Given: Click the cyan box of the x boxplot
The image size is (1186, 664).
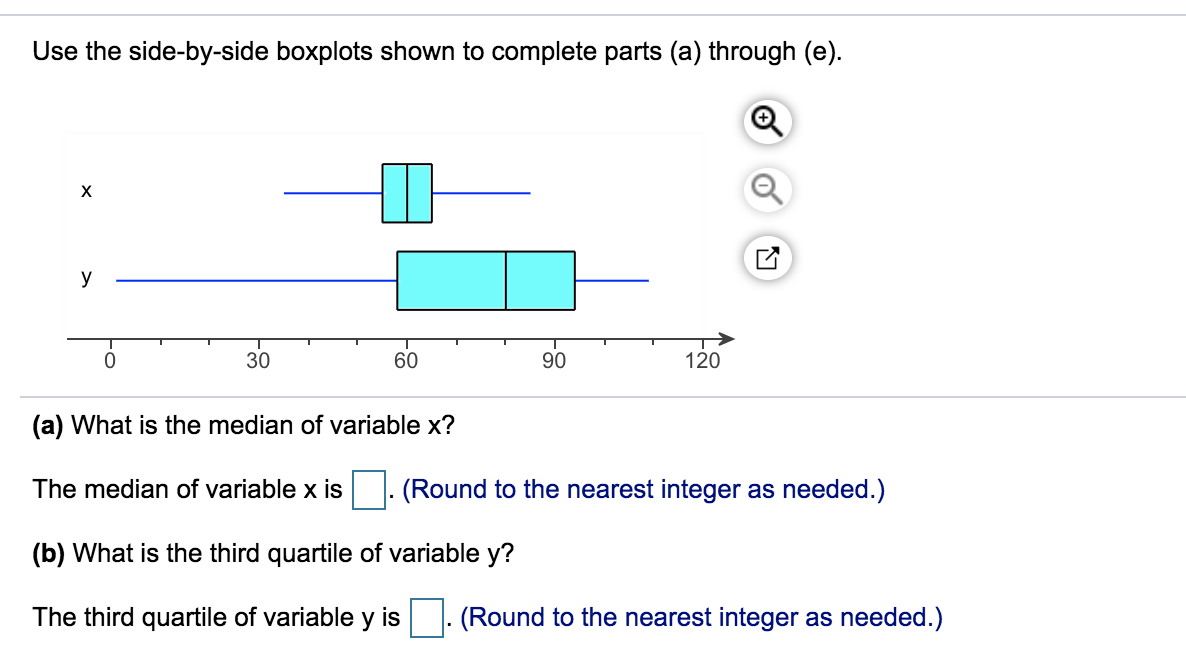Looking at the screenshot, I should click(x=407, y=193).
